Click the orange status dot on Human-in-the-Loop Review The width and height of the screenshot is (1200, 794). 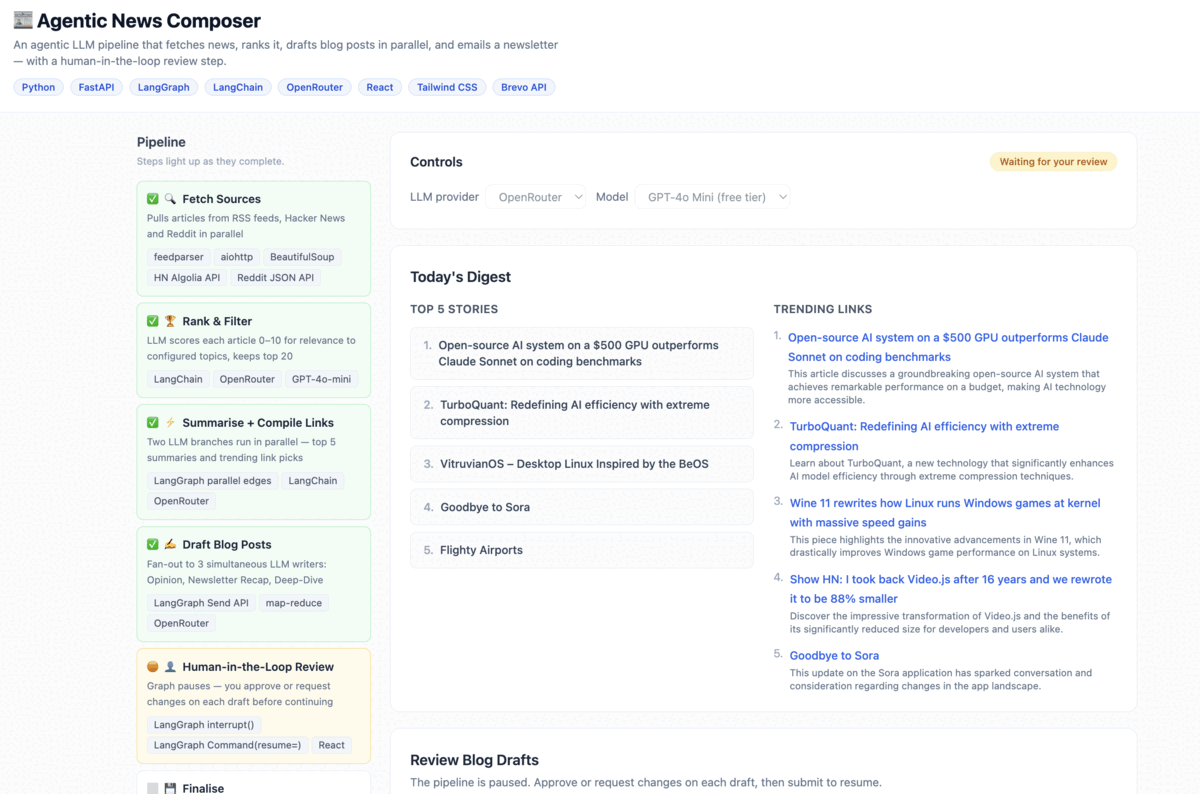pyautogui.click(x=151, y=666)
